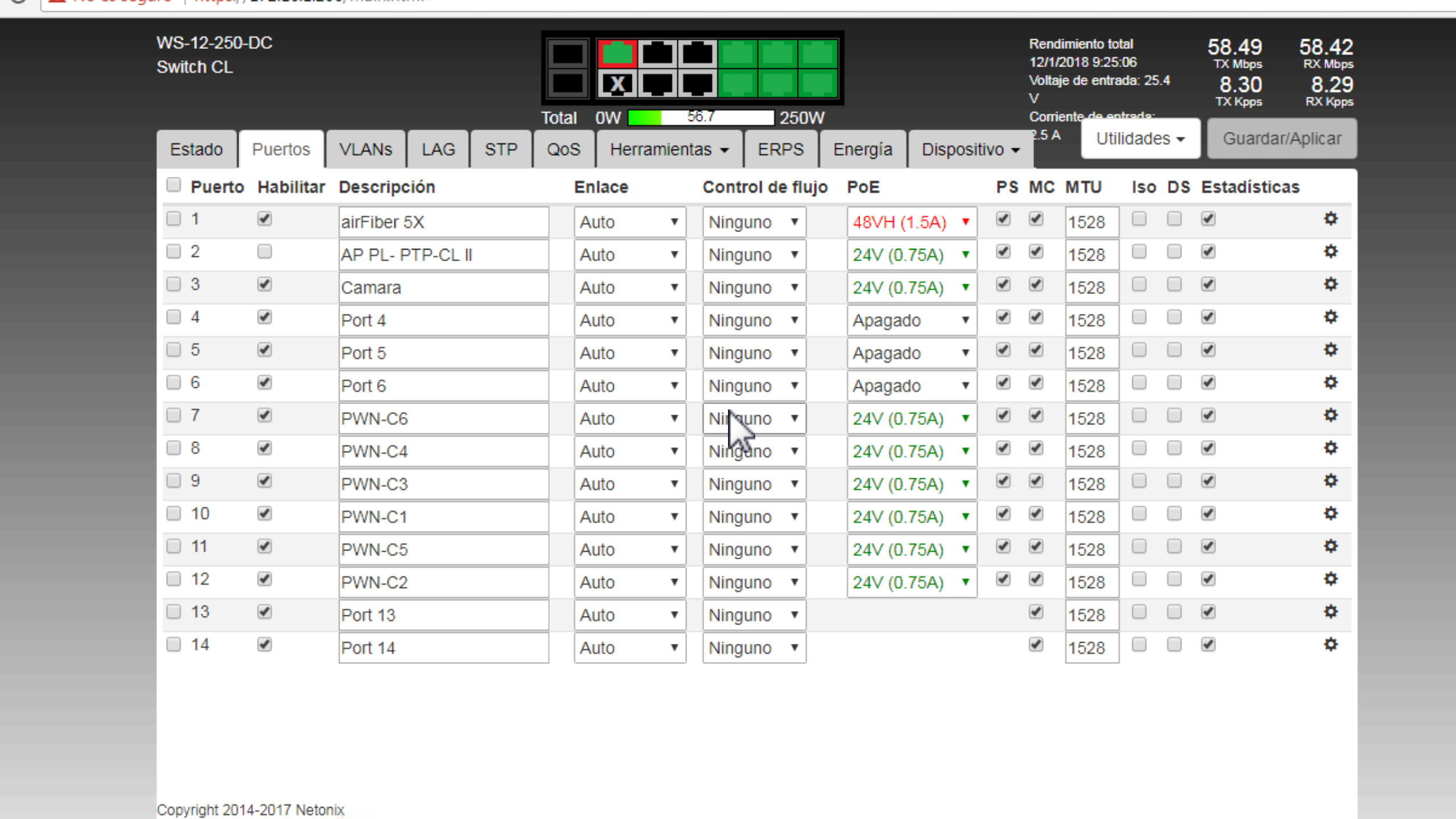1456x819 pixels.
Task: Enable port 2 Habilitar checkbox
Action: tap(264, 251)
